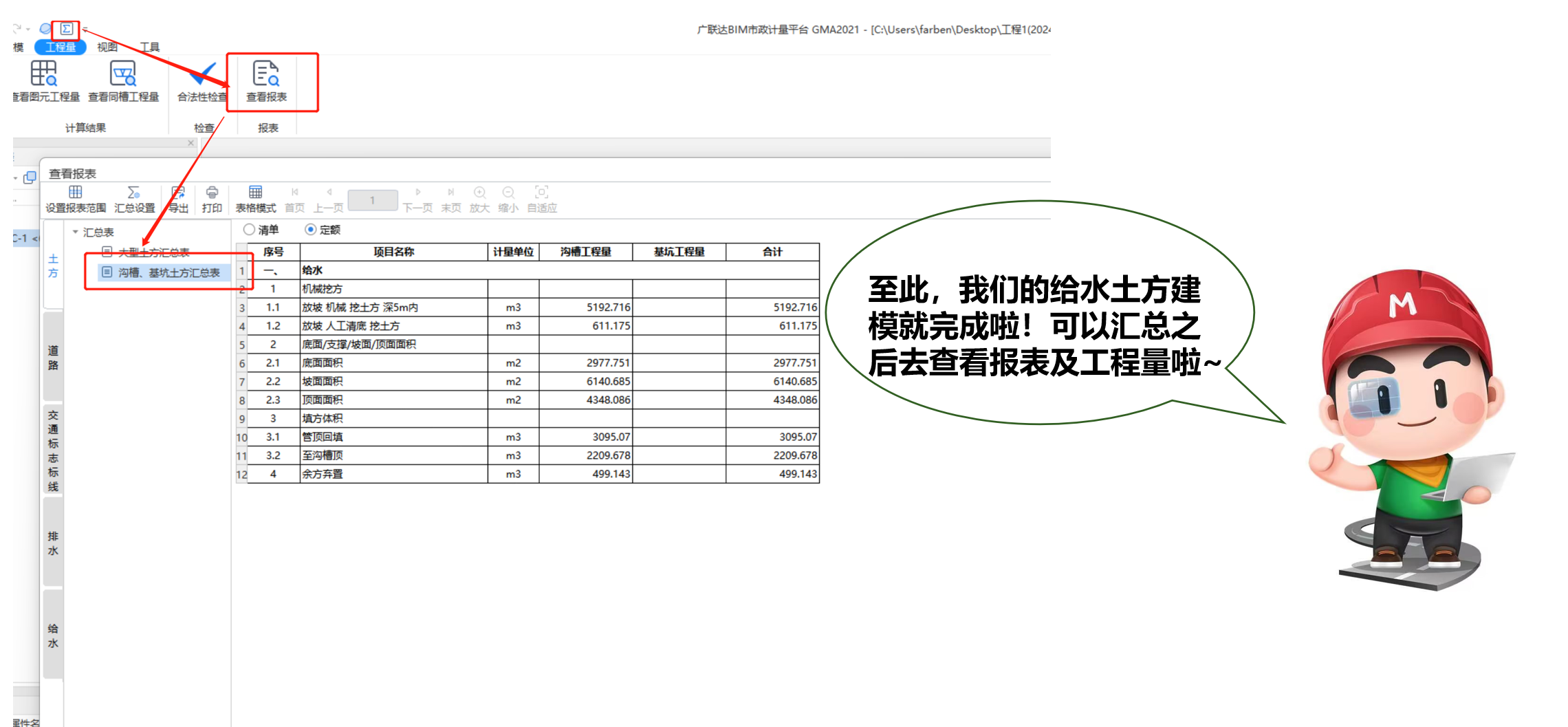Click the page number input field

pyautogui.click(x=373, y=200)
